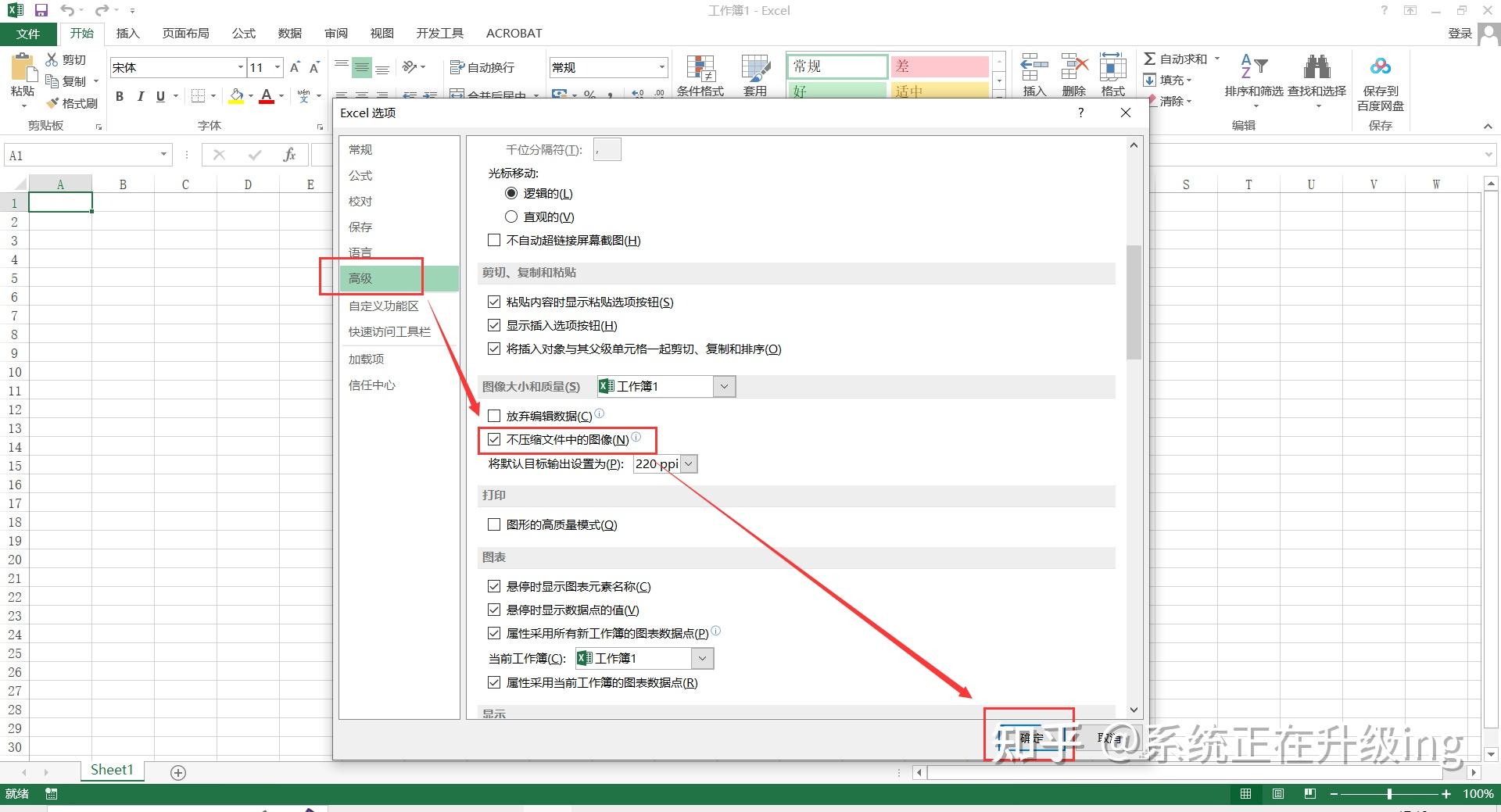Switch to the 插入 ribbon tab
Image resolution: width=1501 pixels, height=812 pixels.
pyautogui.click(x=127, y=33)
